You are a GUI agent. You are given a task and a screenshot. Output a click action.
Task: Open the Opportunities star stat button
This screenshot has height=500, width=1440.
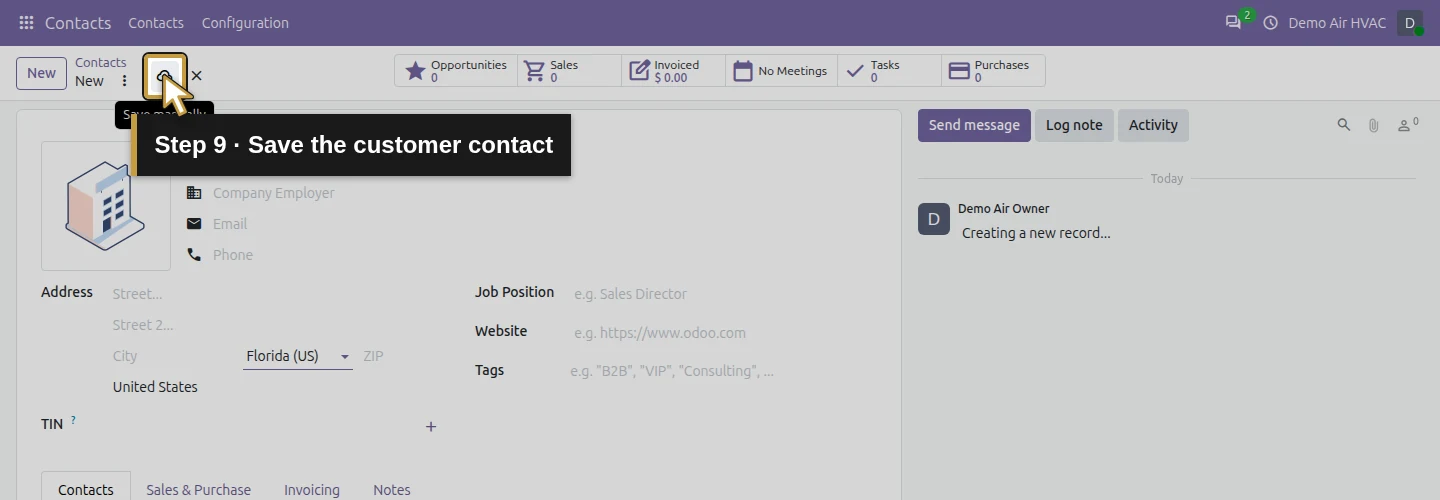click(456, 71)
